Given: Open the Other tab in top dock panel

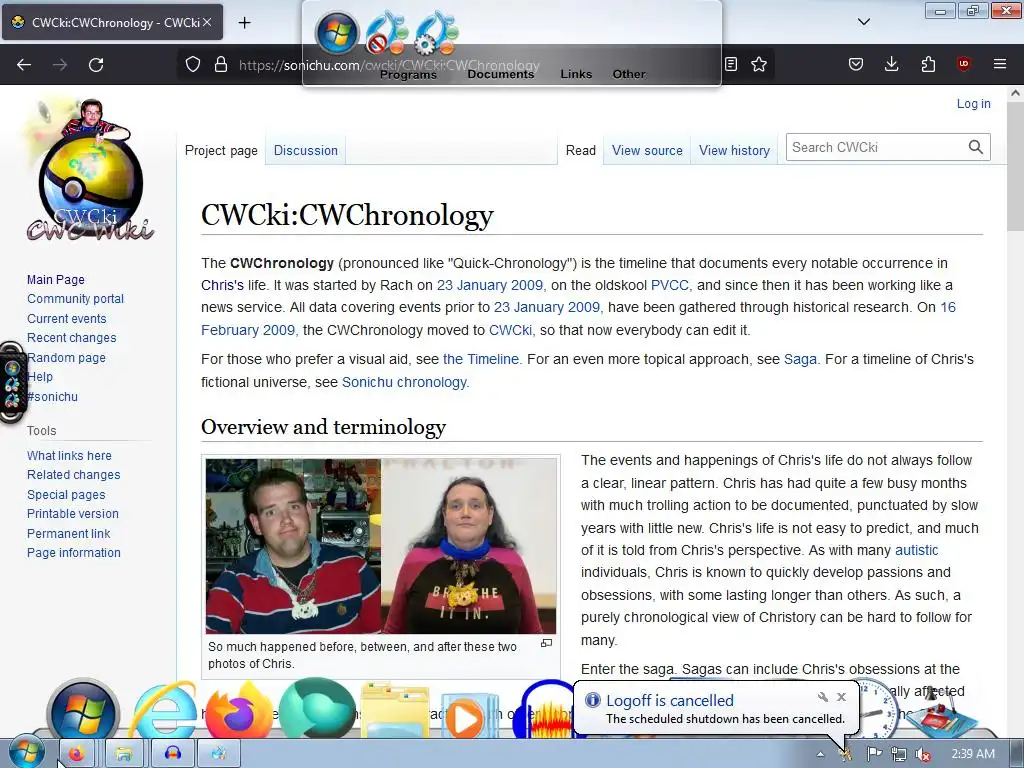Looking at the screenshot, I should [629, 74].
